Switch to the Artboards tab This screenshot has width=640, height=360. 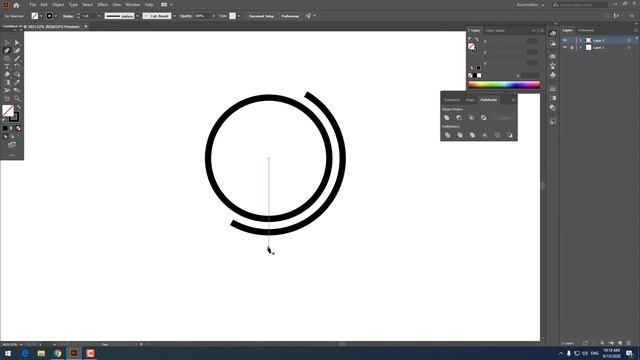click(586, 30)
